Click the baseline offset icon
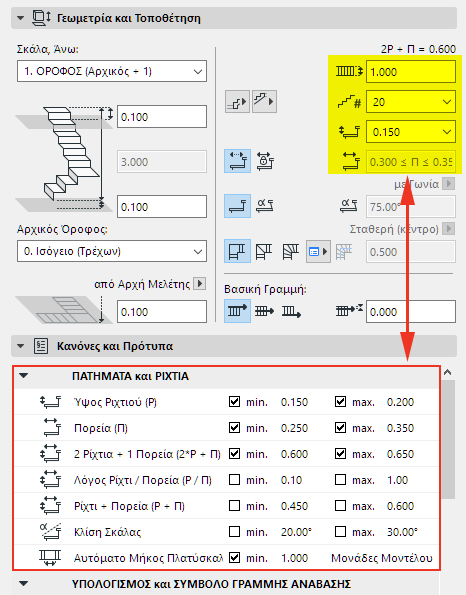This screenshot has height=595, width=466. pos(350,310)
